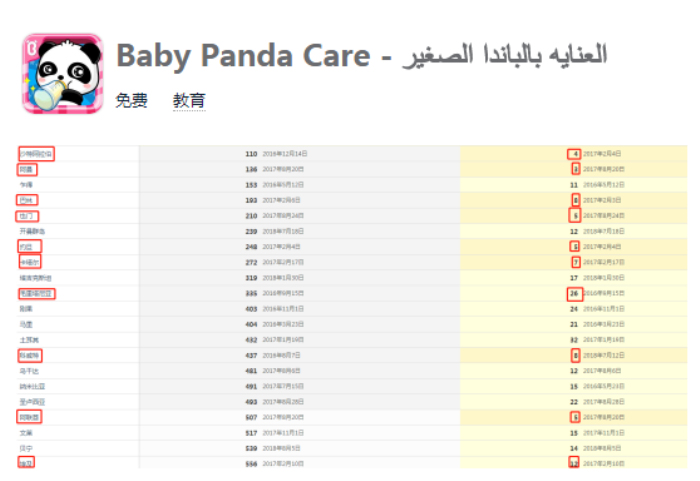Open the 毛里塔尼亚 country entry
The image size is (700, 481).
pos(37,294)
